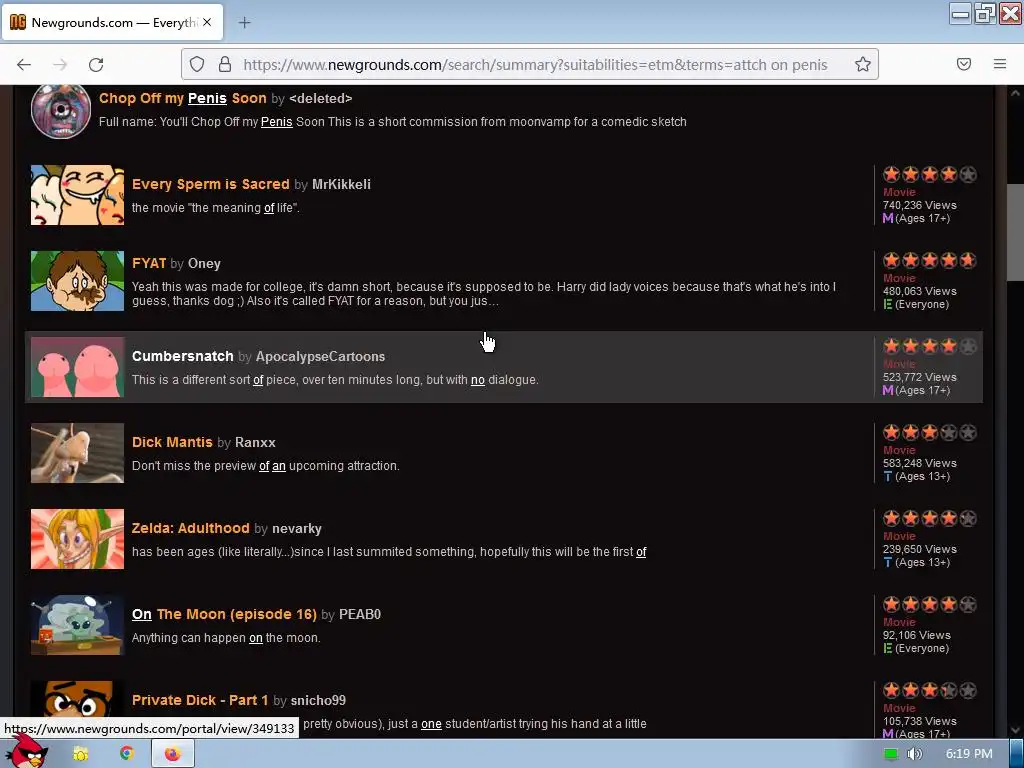Click star rating of Zelda: Adulthood

coord(930,519)
